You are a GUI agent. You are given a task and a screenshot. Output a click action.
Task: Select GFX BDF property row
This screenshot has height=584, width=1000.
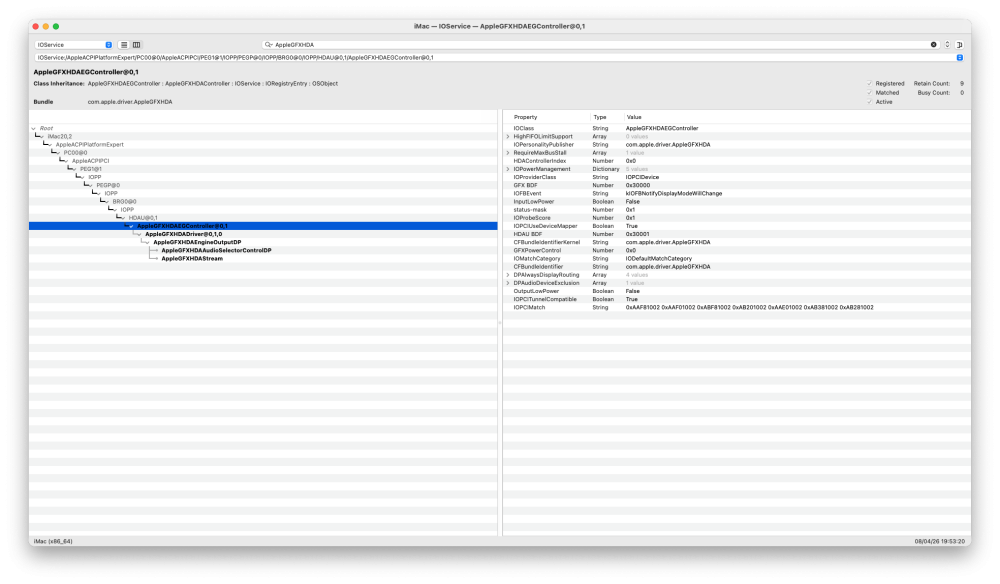pyautogui.click(x=737, y=186)
